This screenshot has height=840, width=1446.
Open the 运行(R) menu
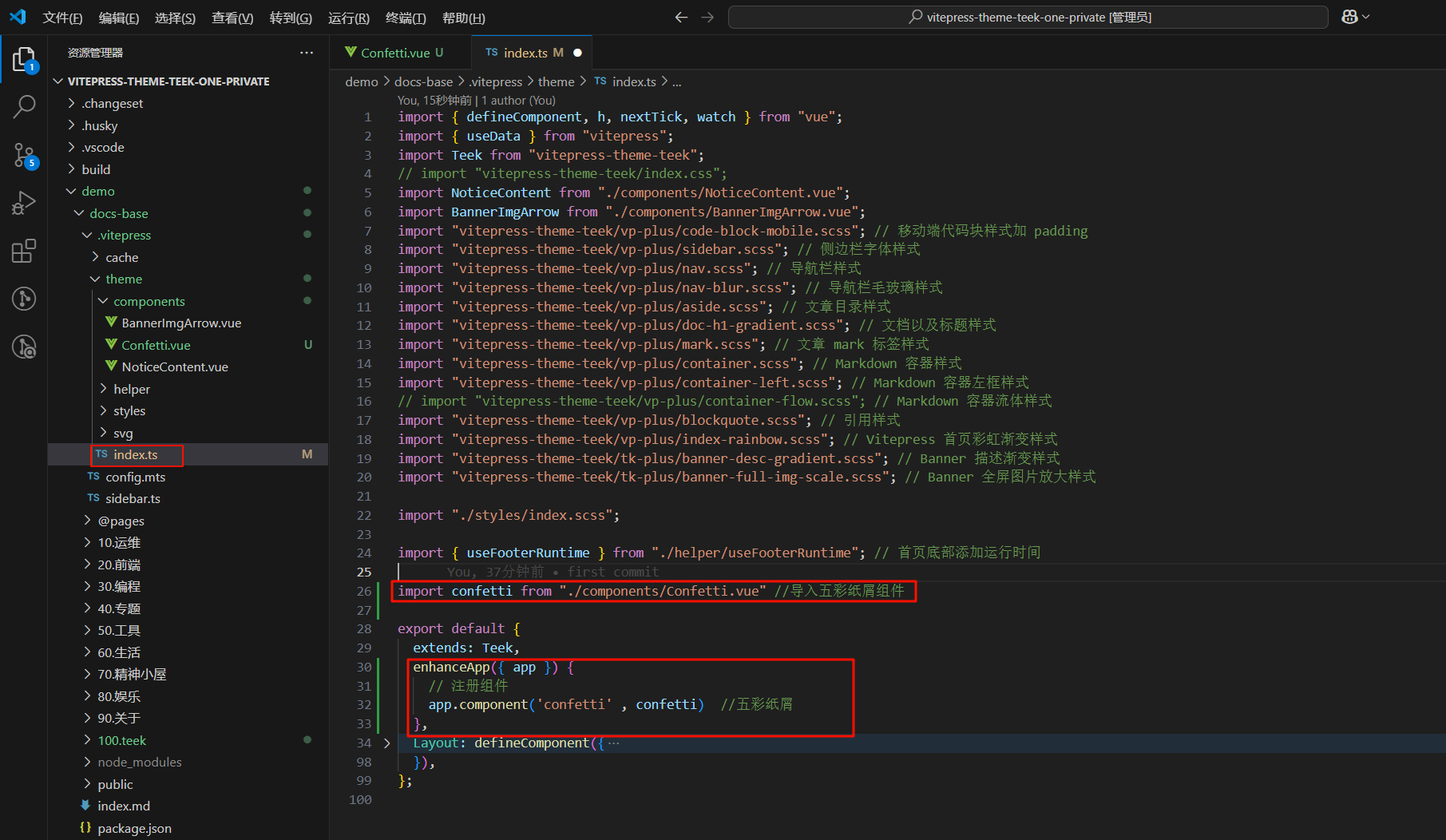[349, 18]
